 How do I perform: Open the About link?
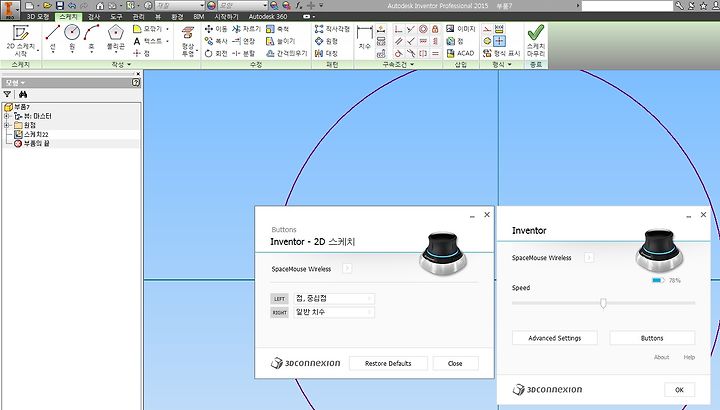(x=661, y=357)
